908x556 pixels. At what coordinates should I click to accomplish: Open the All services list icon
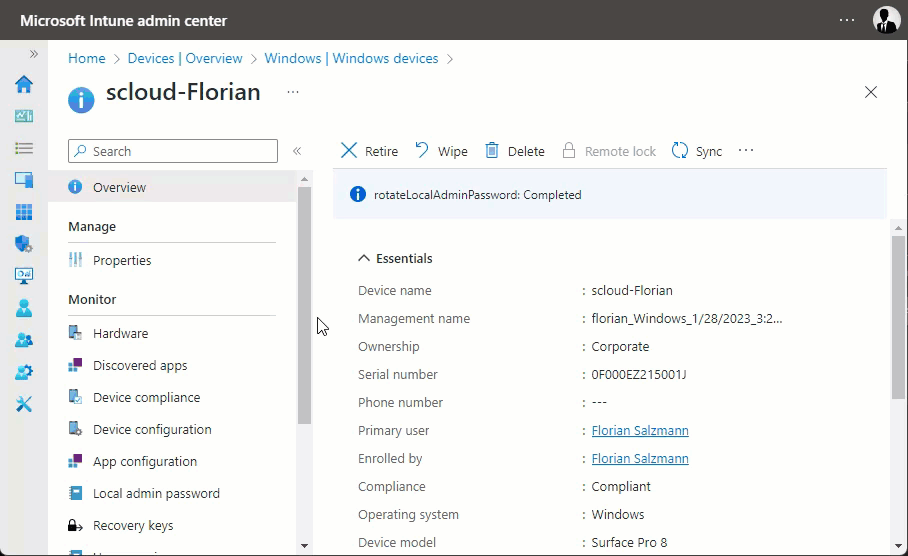tap(24, 148)
